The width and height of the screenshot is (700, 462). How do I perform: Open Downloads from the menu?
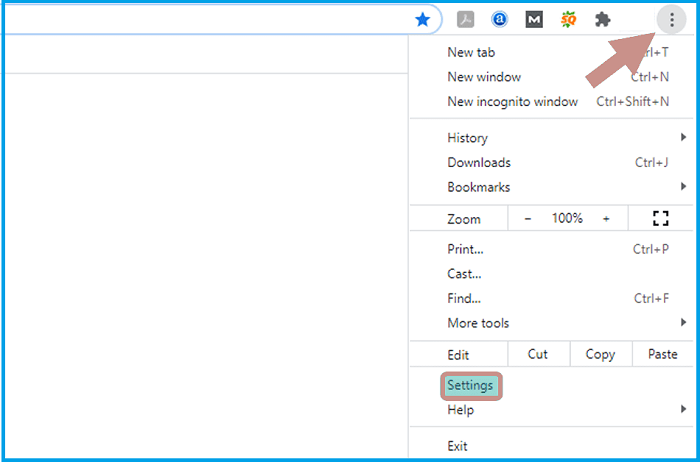pyautogui.click(x=551, y=162)
